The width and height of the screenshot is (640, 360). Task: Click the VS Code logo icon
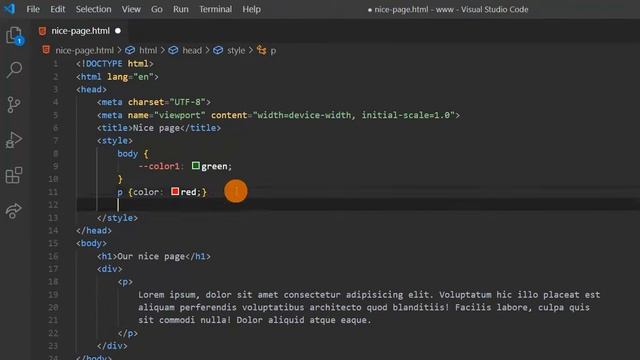pyautogui.click(x=9, y=9)
